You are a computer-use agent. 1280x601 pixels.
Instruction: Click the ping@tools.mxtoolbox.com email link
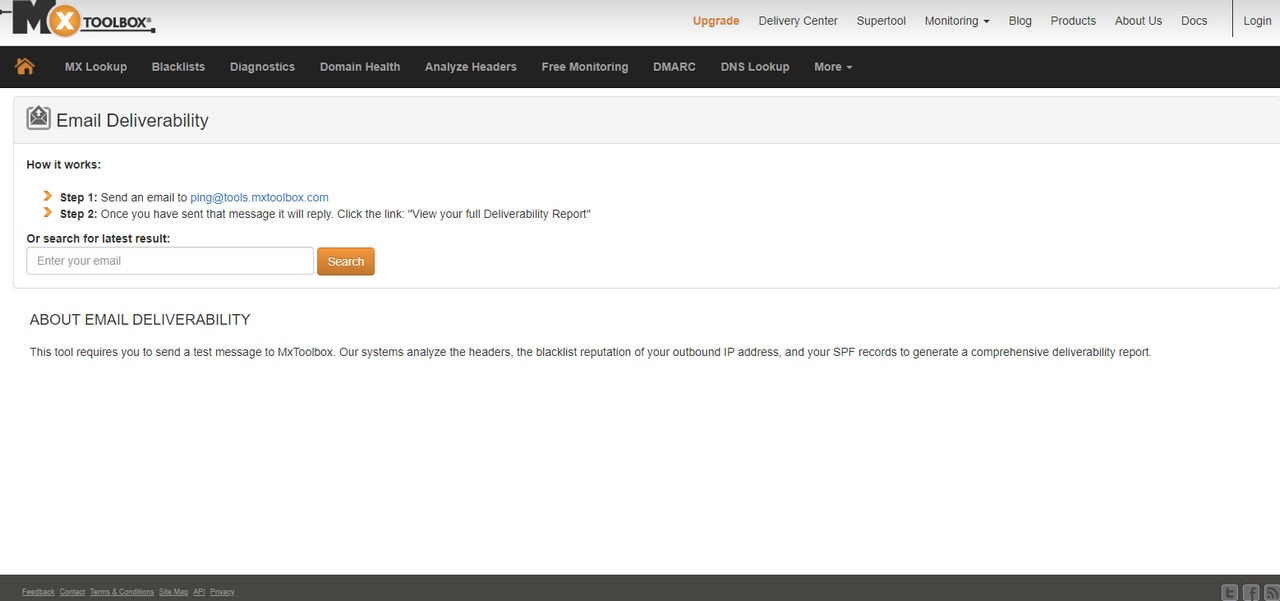point(259,198)
